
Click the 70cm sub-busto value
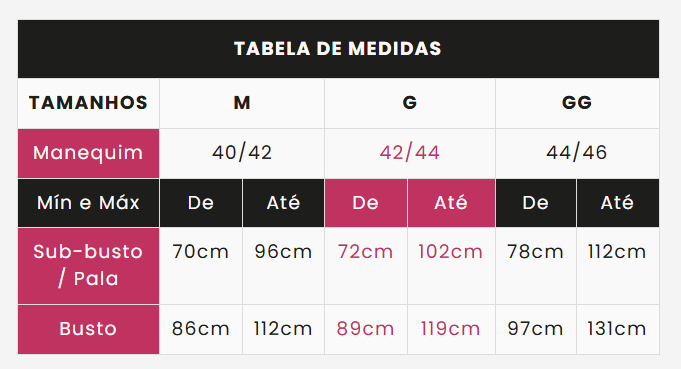click(201, 252)
